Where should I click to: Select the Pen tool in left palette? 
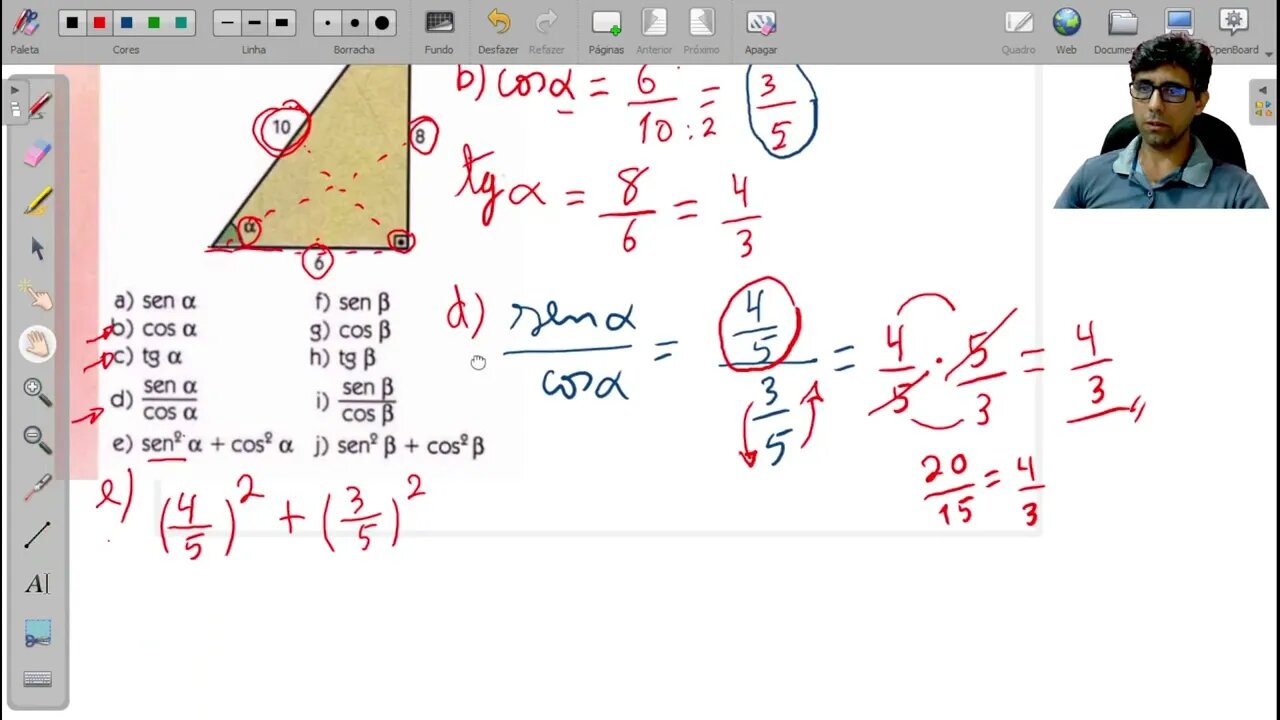(37, 105)
